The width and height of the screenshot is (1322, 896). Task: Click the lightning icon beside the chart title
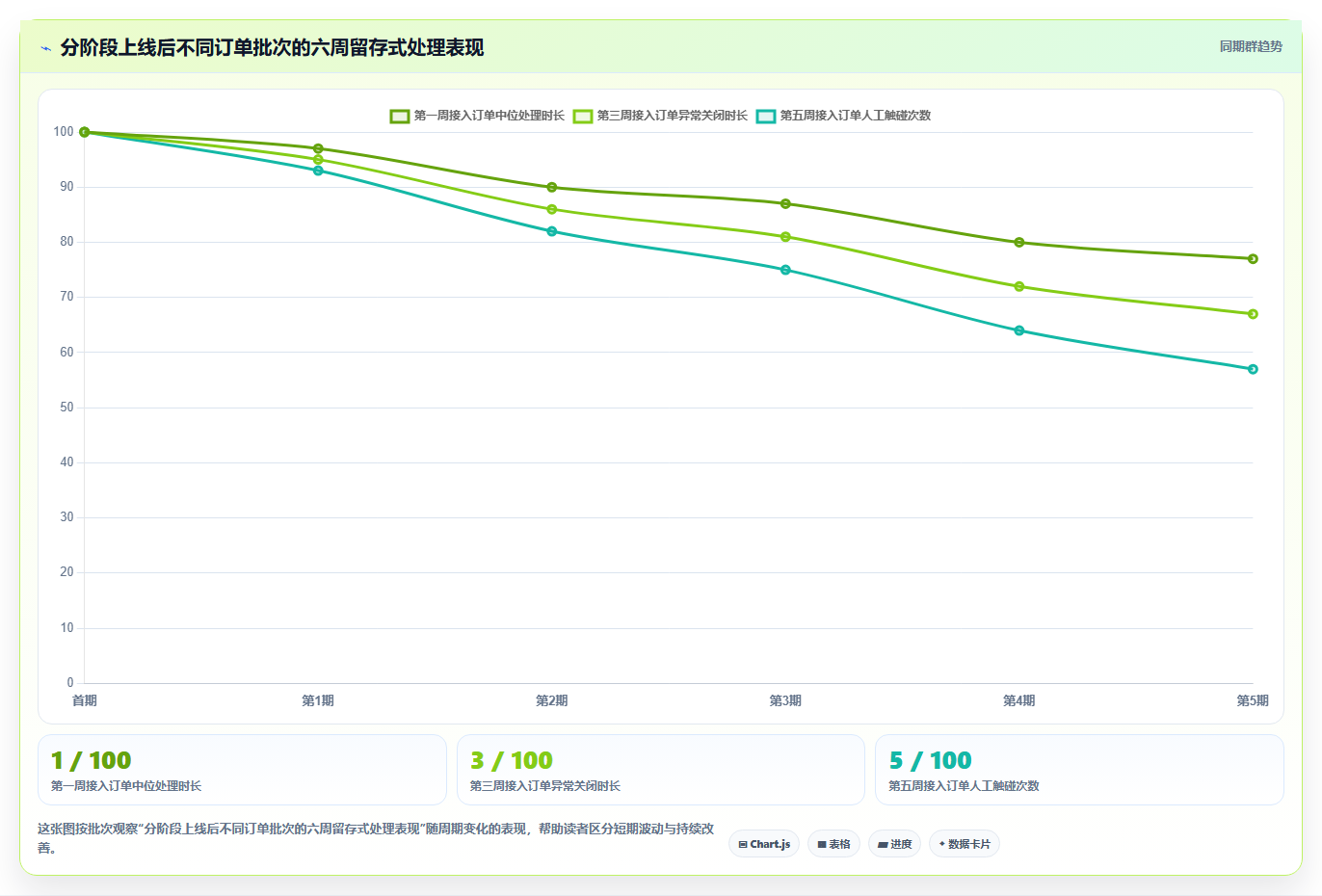tap(45, 48)
